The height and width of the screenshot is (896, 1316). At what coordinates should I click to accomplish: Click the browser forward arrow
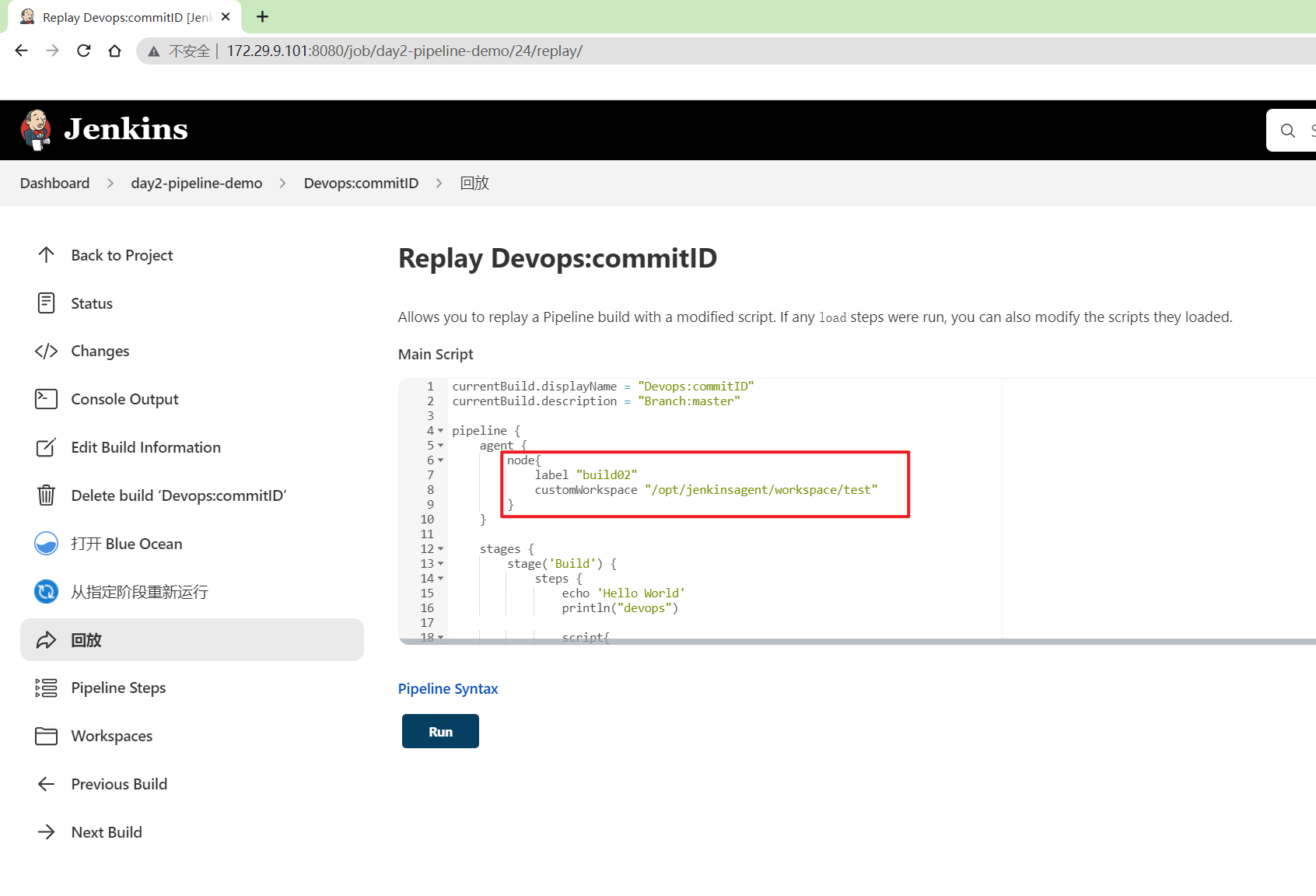[x=52, y=51]
